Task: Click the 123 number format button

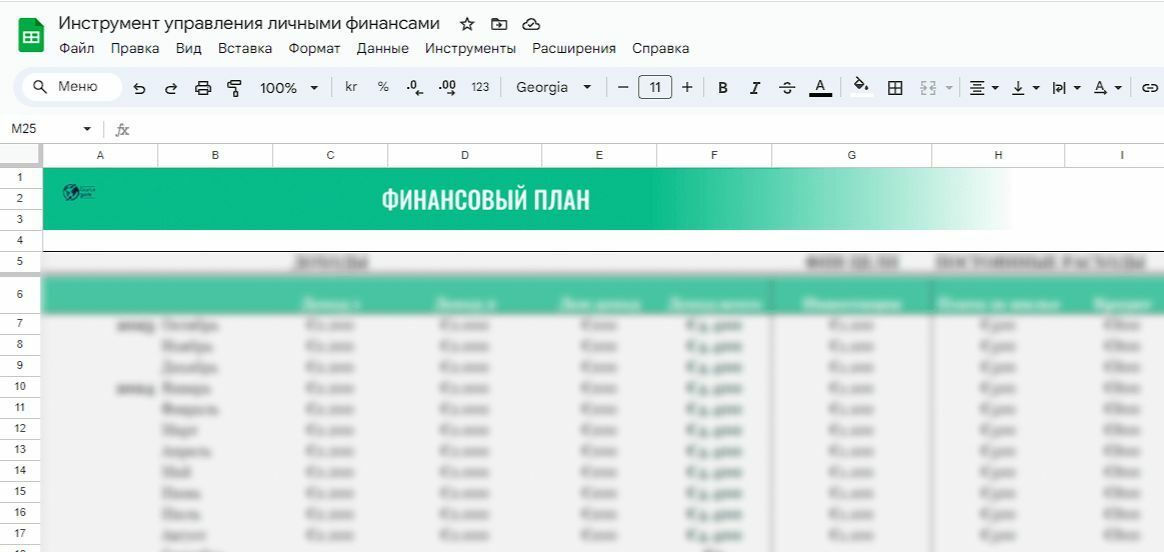Action: (480, 88)
